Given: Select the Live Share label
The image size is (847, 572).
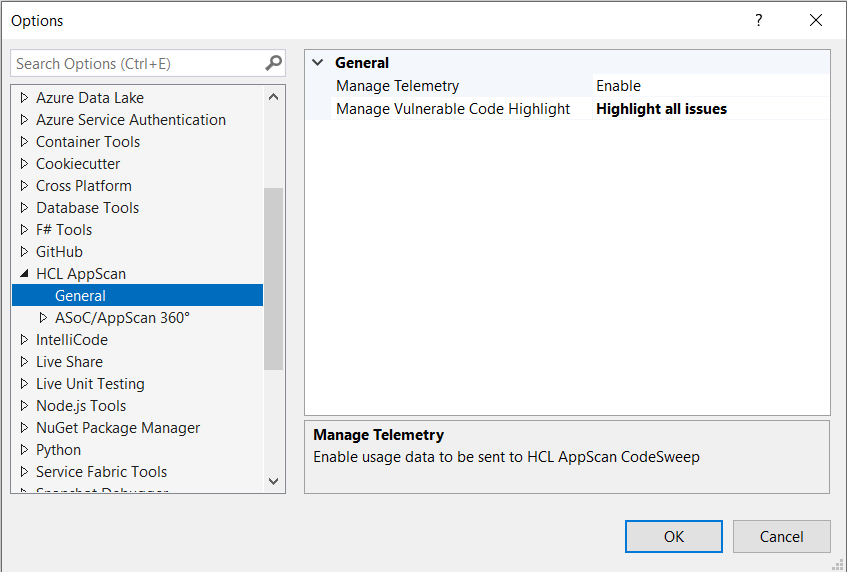Looking at the screenshot, I should [69, 362].
